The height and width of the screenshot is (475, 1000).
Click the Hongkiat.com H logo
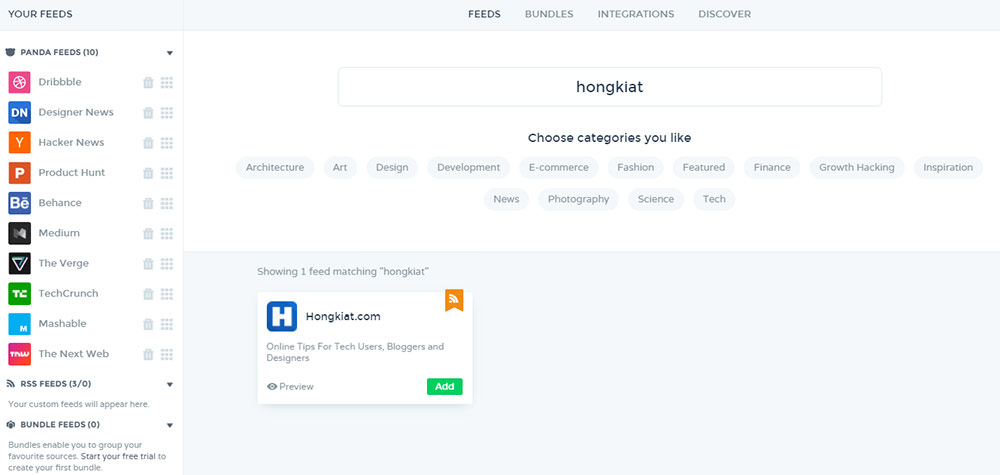282,316
